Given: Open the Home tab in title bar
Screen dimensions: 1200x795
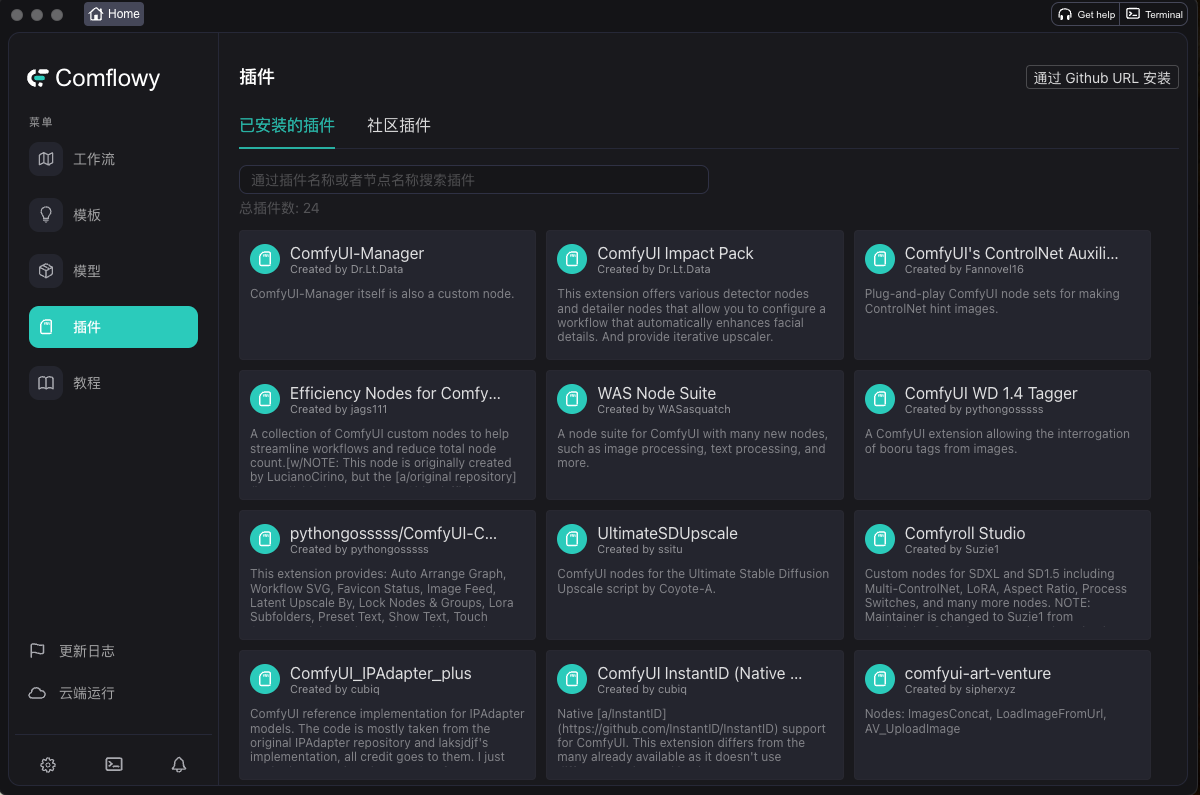Looking at the screenshot, I should (114, 14).
